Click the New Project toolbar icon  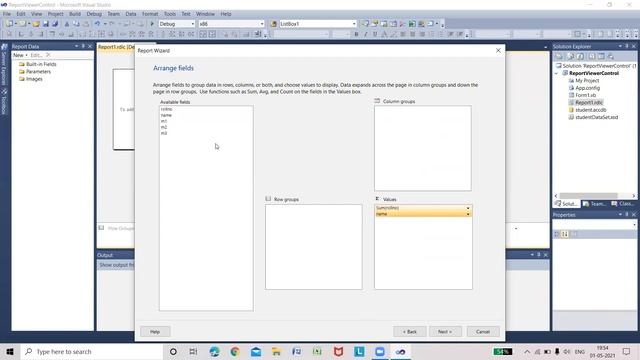point(9,24)
